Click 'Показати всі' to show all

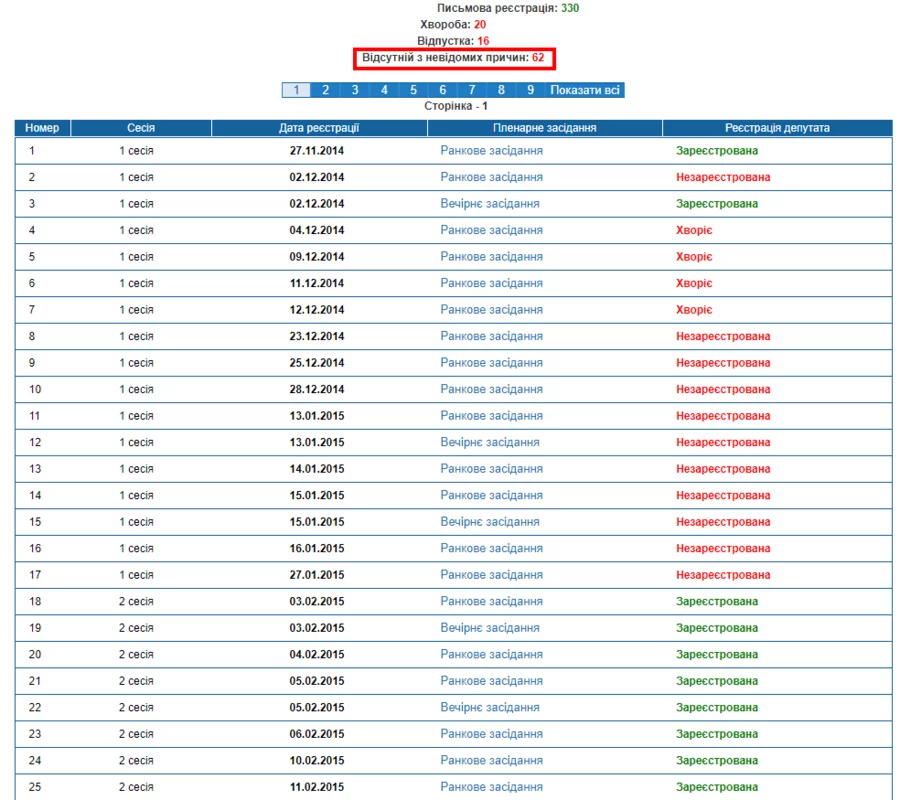[x=584, y=90]
